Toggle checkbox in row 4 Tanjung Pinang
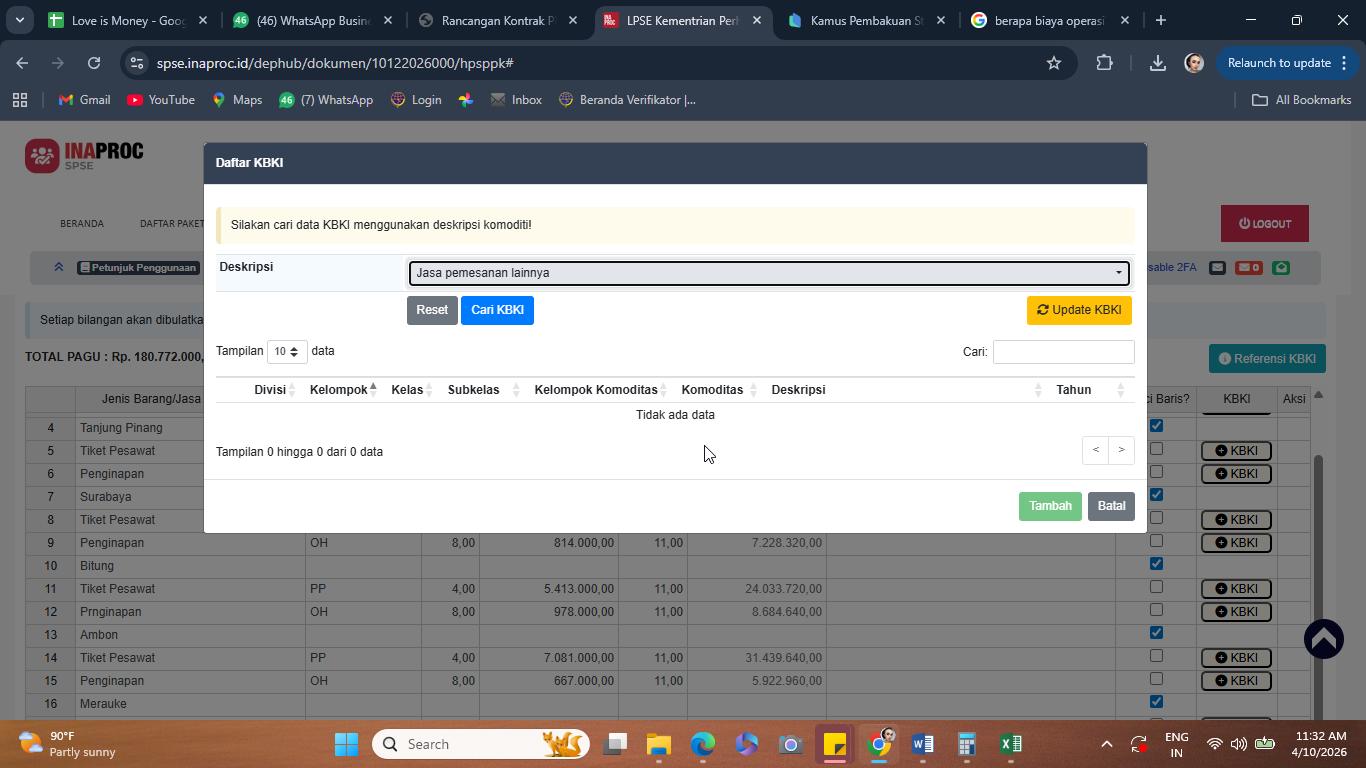Image resolution: width=1366 pixels, height=768 pixels. tap(1156, 426)
